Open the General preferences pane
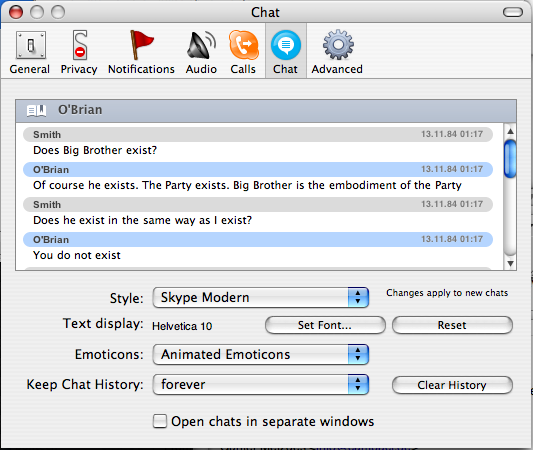Viewport: 533px width, 450px height. [30, 52]
